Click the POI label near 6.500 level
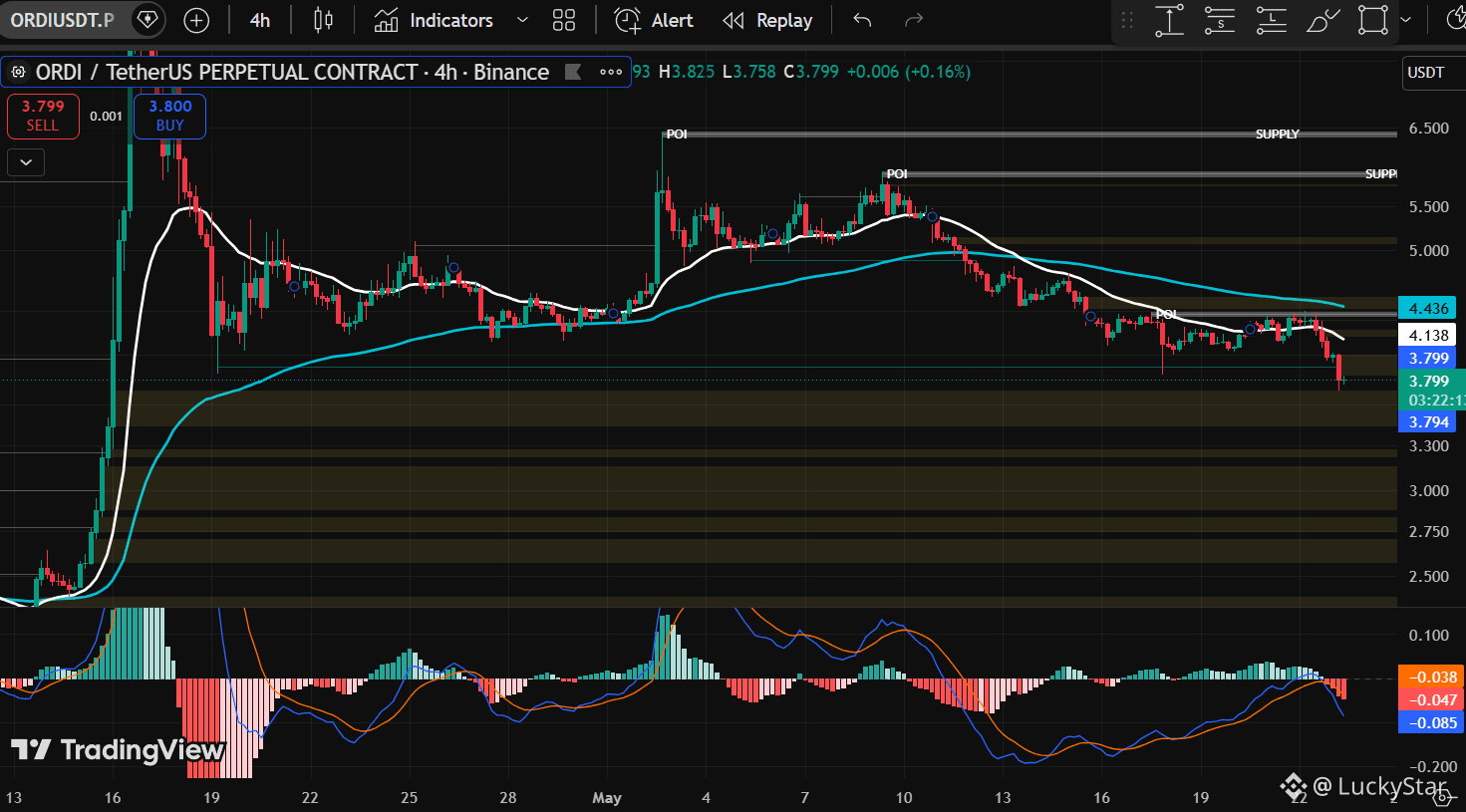Screen dimensions: 1466x812 [677, 135]
